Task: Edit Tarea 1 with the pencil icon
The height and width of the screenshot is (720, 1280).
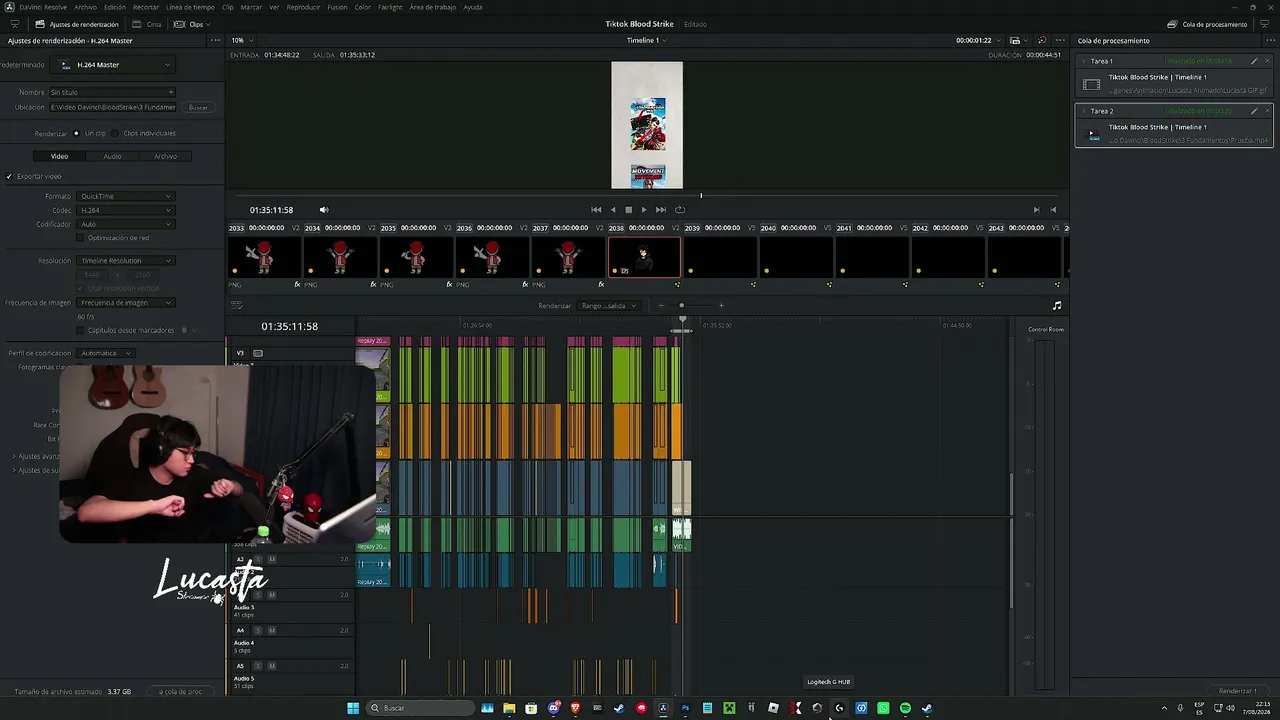Action: [x=1254, y=61]
